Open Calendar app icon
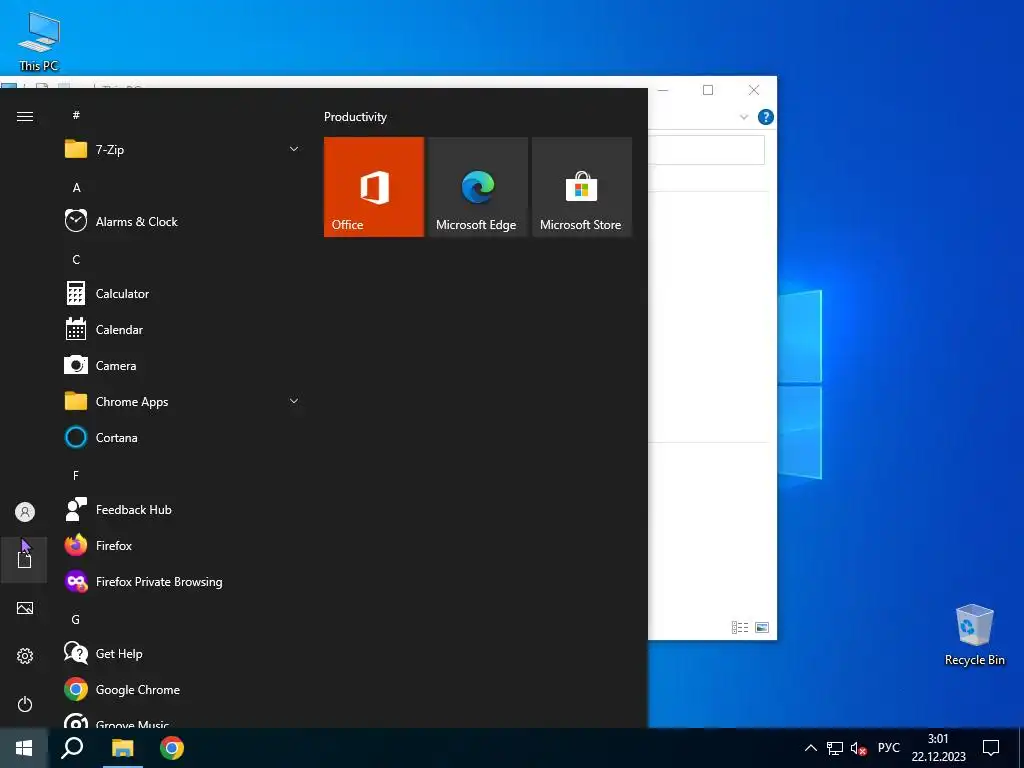The width and height of the screenshot is (1024, 768). coord(76,329)
